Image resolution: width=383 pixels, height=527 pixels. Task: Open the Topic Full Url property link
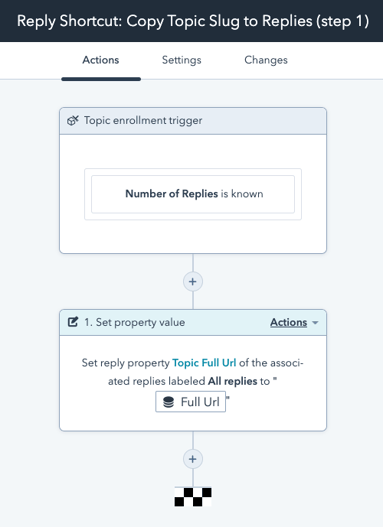tap(204, 363)
